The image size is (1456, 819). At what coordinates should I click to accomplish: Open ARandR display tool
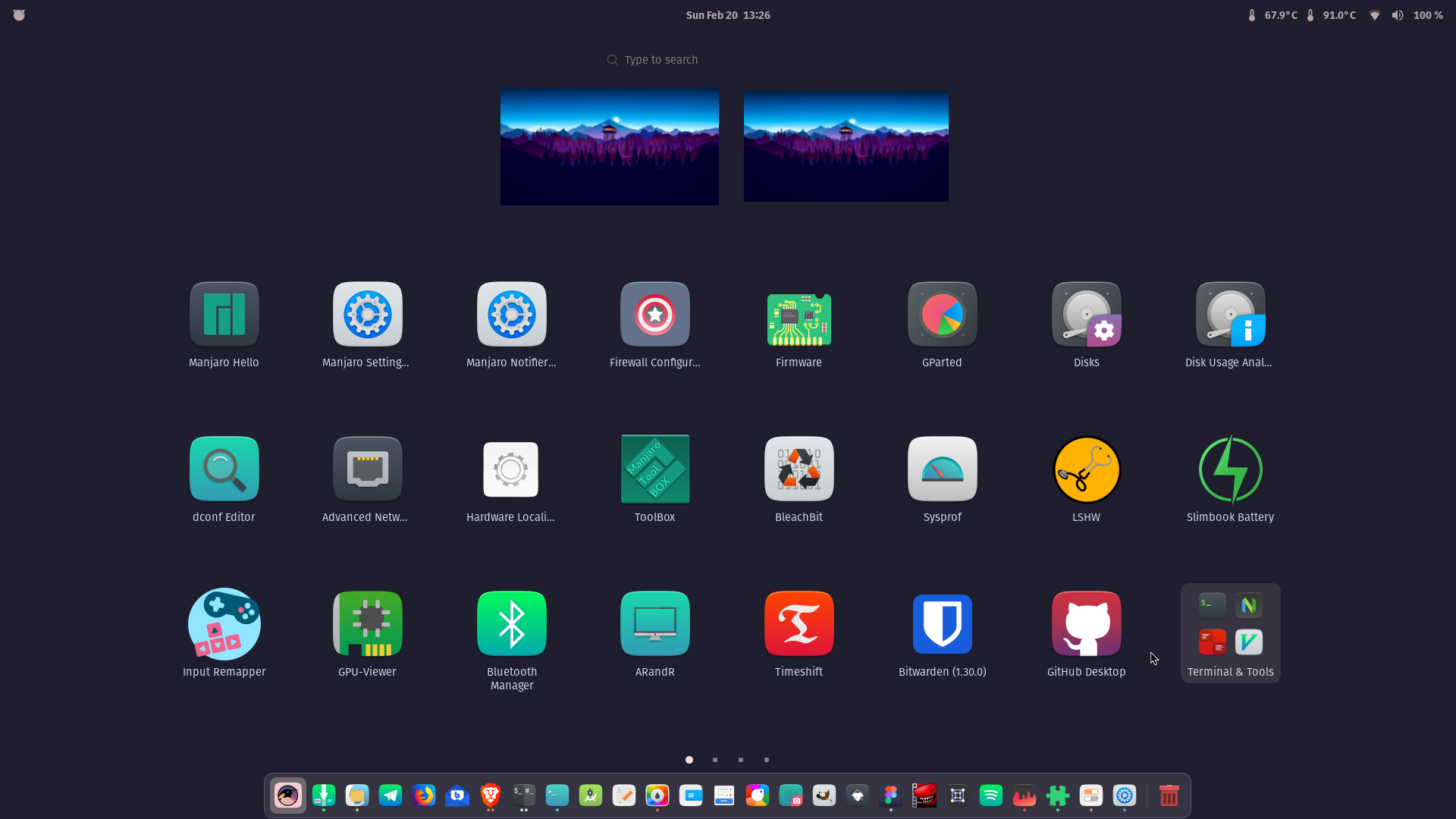(654, 635)
